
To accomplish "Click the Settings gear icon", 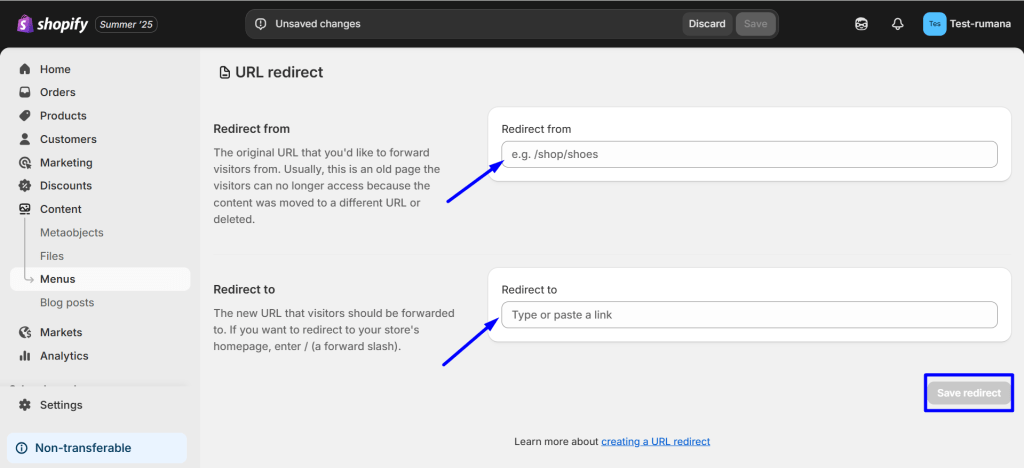I will (x=25, y=405).
